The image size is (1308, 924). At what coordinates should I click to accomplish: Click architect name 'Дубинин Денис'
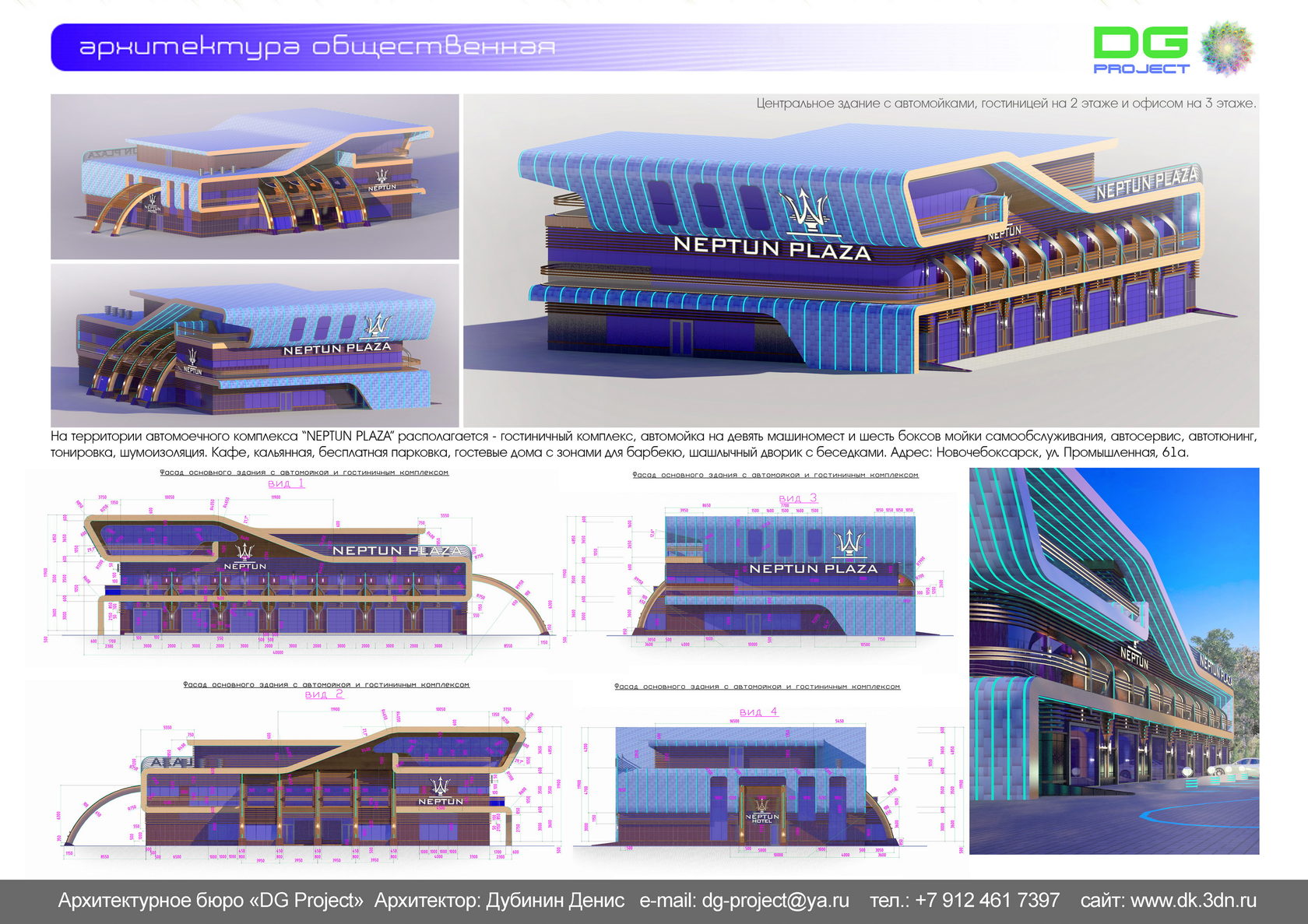tap(555, 901)
